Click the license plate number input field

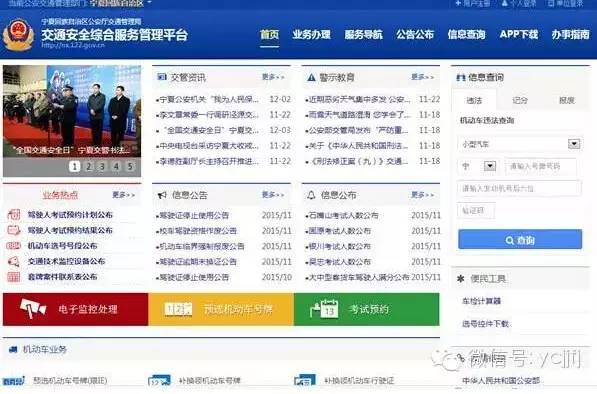(541, 166)
